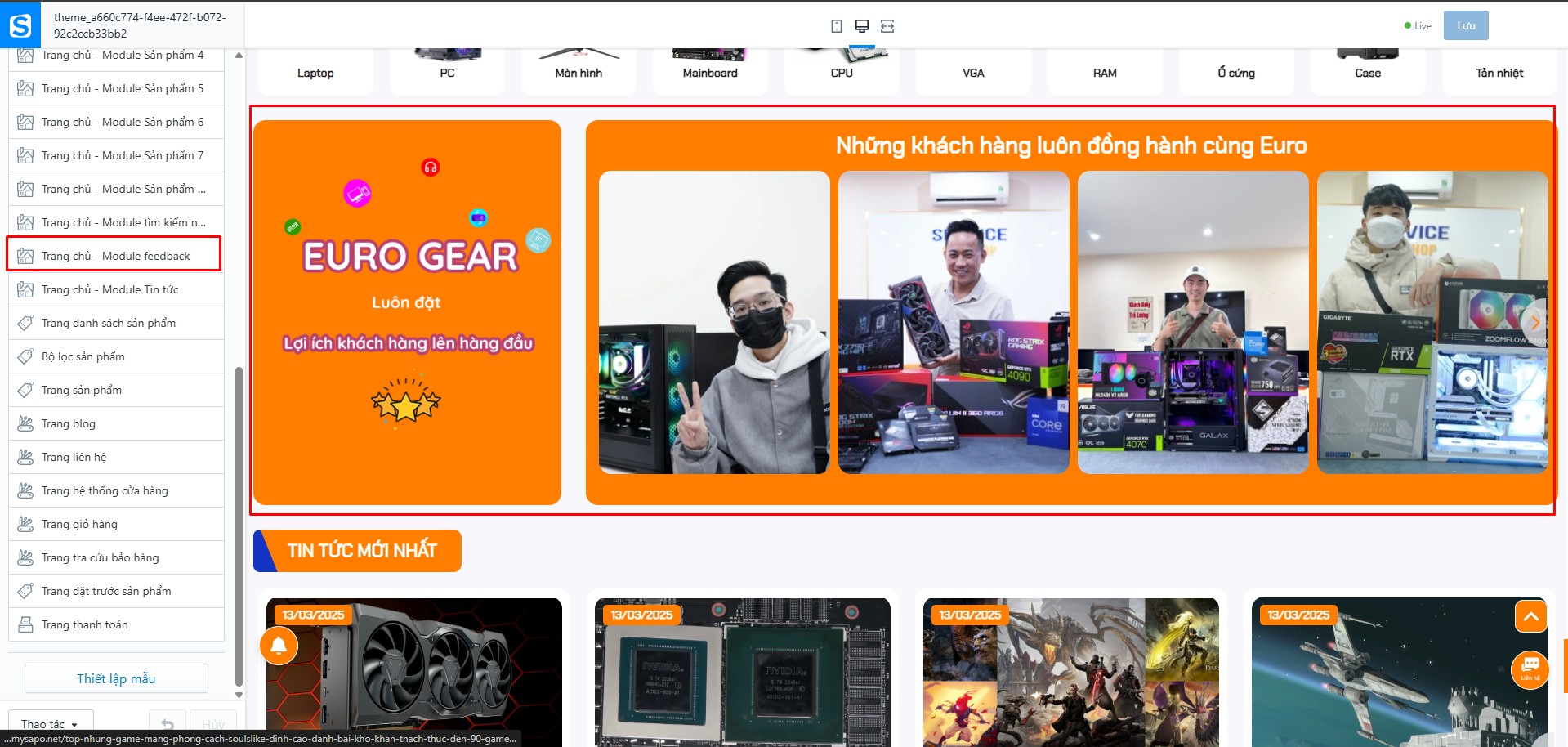The height and width of the screenshot is (747, 1568).
Task: Click the Lưu save button
Action: 1466,25
